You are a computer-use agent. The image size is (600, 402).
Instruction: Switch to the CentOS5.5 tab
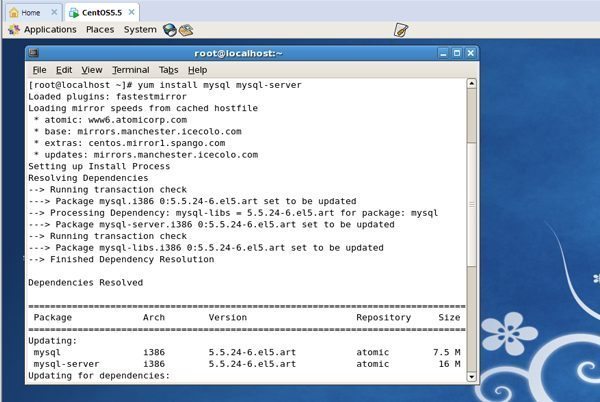[102, 13]
